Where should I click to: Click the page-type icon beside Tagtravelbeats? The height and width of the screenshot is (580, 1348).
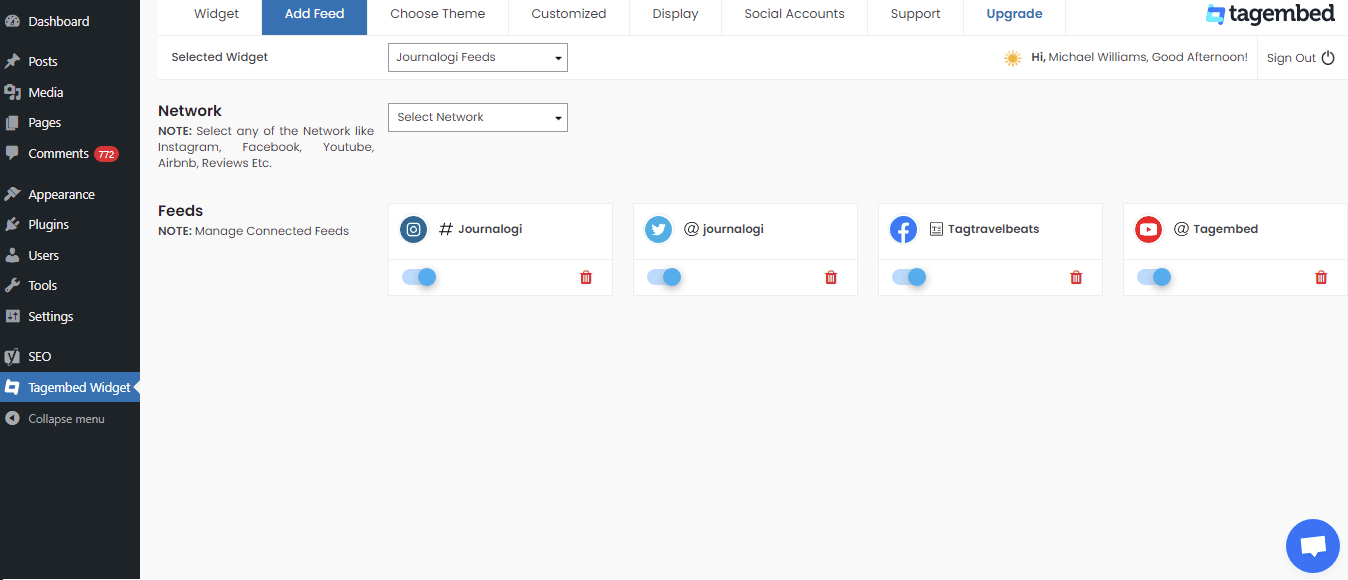pos(936,229)
